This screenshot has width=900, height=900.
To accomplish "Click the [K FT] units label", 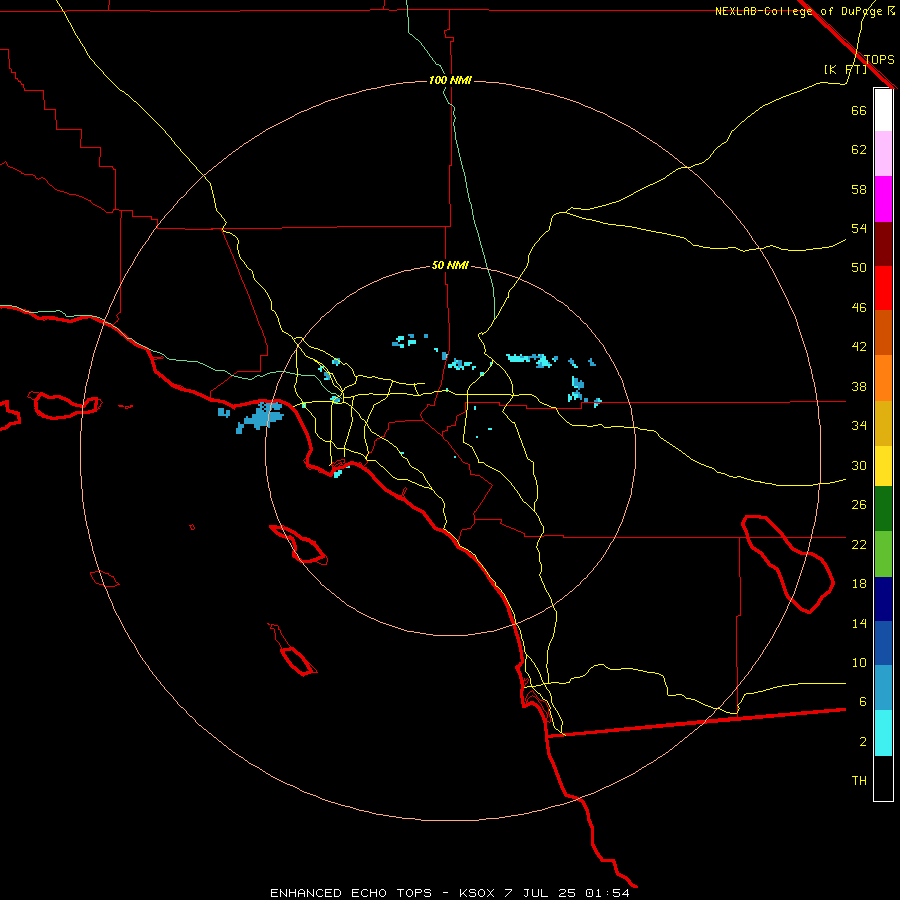I will [845, 70].
